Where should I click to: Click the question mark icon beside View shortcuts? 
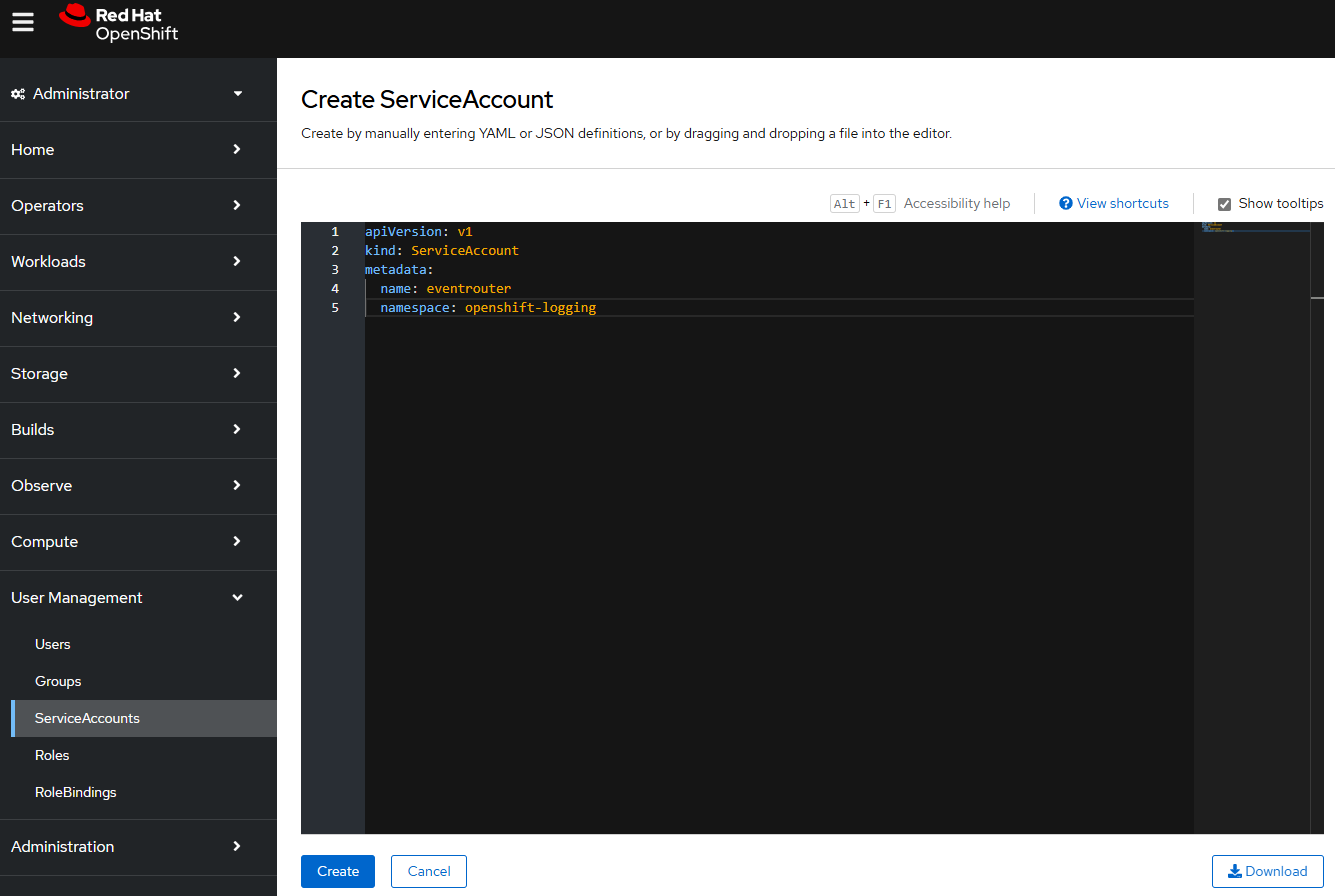click(1066, 203)
